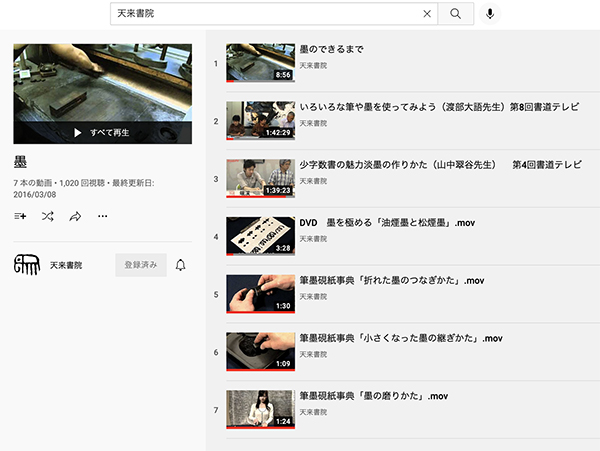Share the playlist via arrow icon
Image resolution: width=600 pixels, height=451 pixels.
tap(75, 216)
